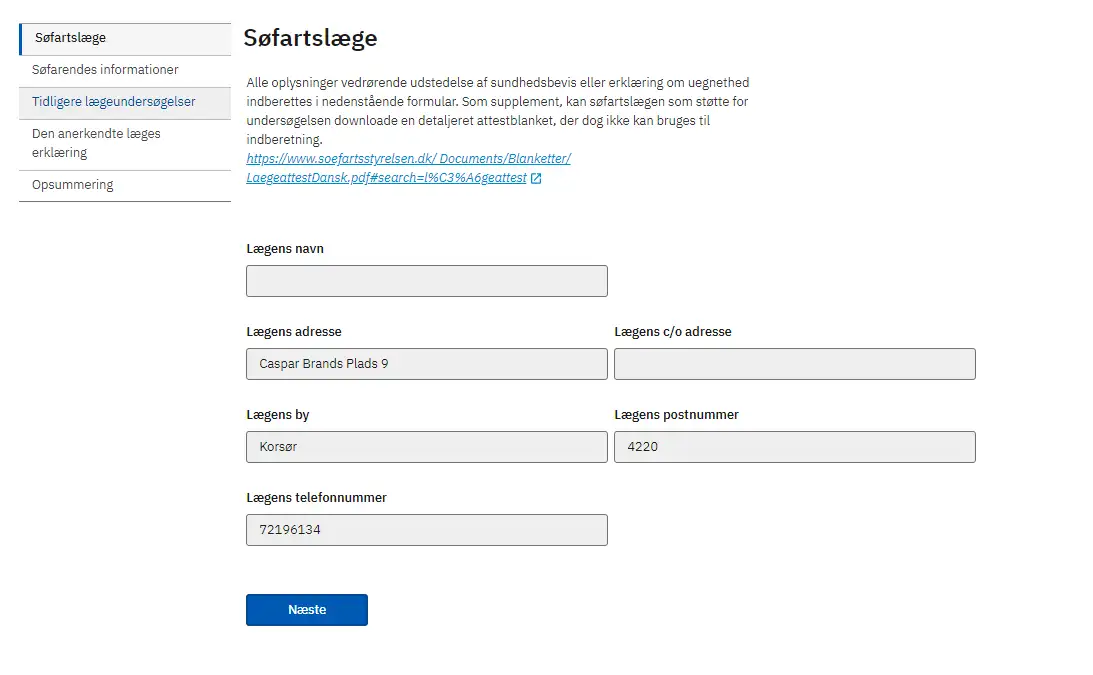1093x675 pixels.
Task: Select the Søfartslæge sidebar step
Action: pyautogui.click(x=125, y=38)
